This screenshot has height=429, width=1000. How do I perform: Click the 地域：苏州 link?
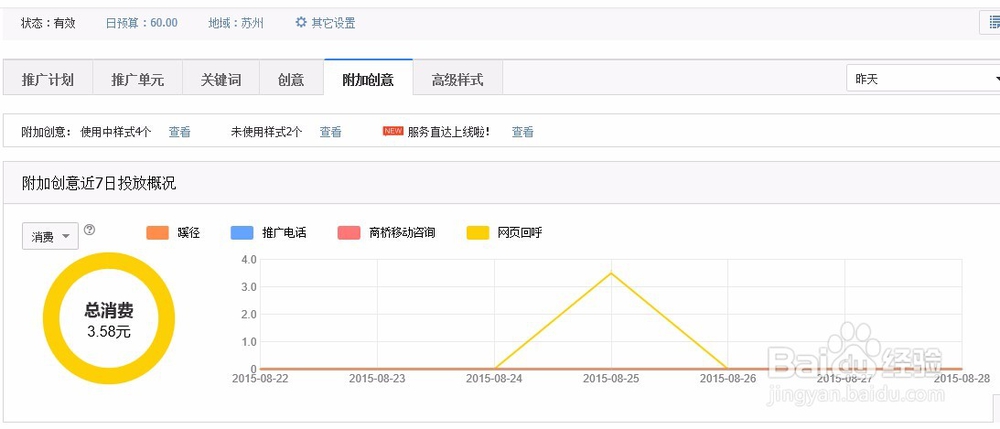[x=235, y=23]
